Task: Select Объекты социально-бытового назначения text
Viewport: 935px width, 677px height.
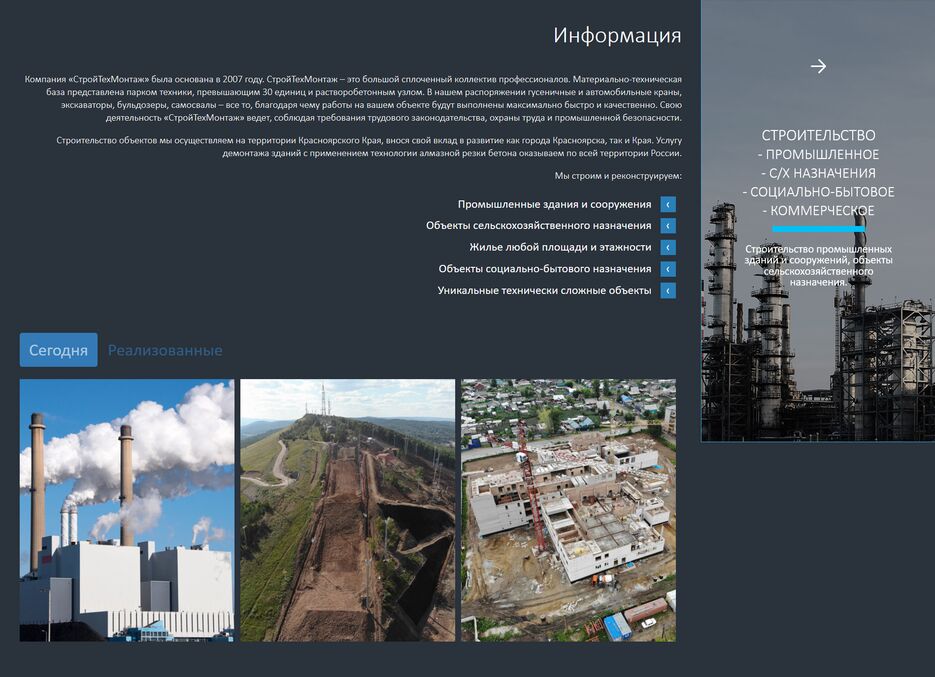Action: 544,269
